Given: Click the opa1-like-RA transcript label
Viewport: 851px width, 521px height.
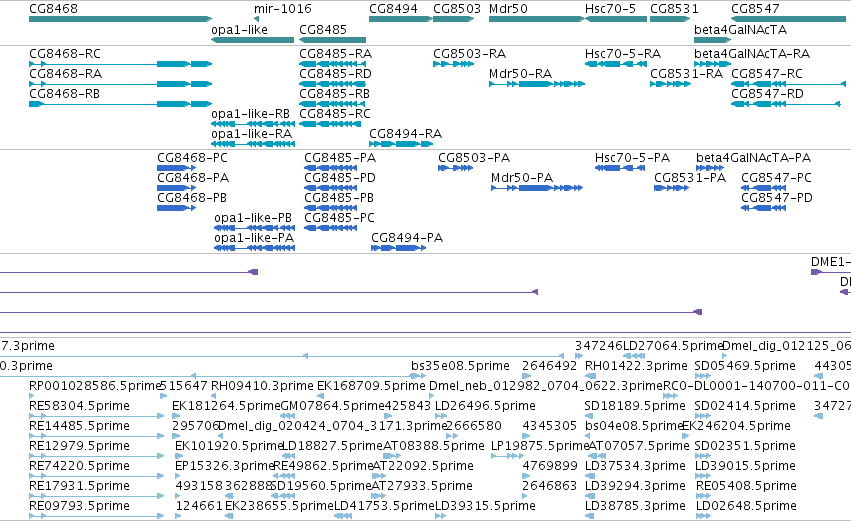Looking at the screenshot, I should click(251, 134).
